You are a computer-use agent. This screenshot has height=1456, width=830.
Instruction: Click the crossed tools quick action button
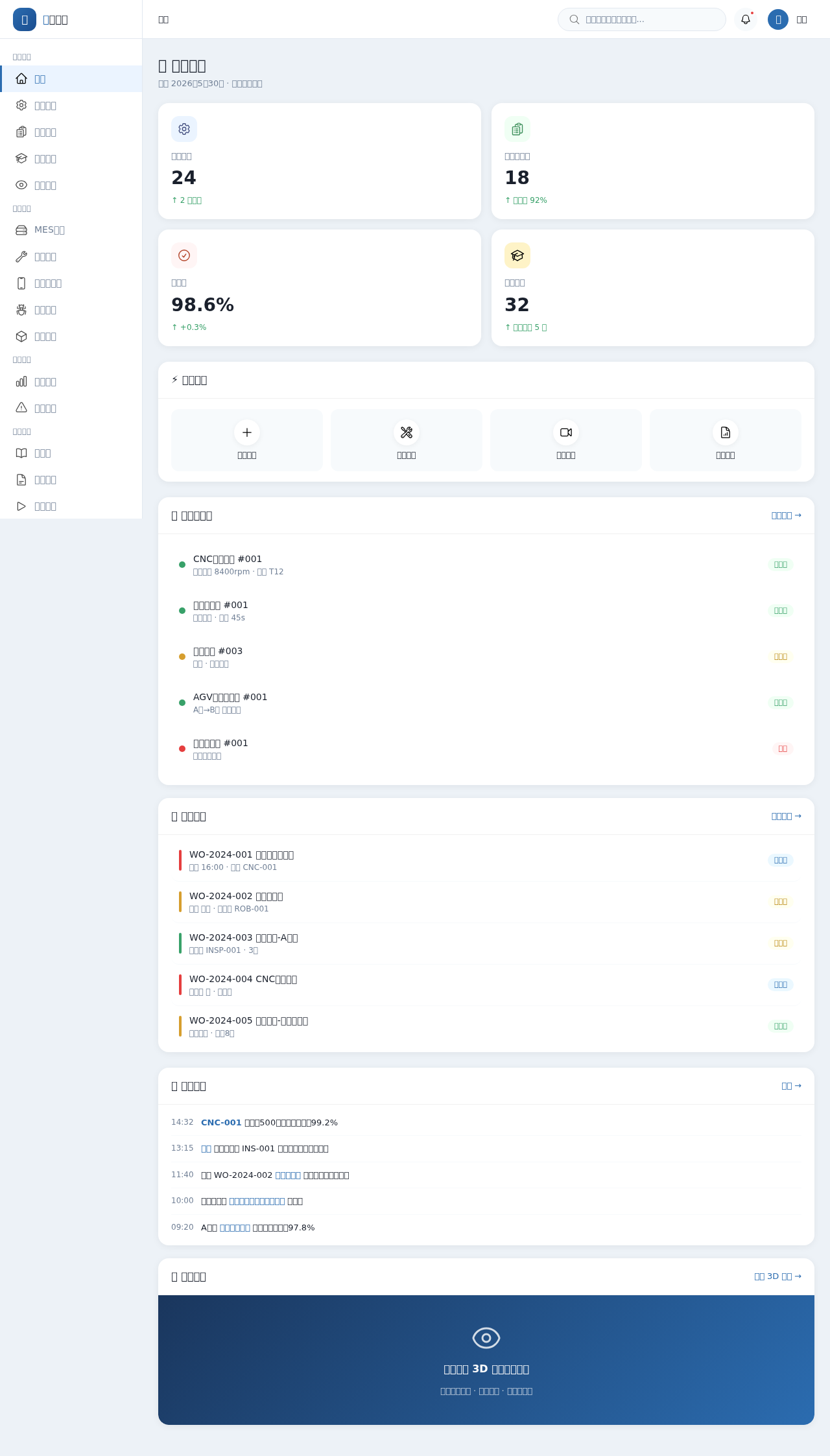pyautogui.click(x=407, y=440)
